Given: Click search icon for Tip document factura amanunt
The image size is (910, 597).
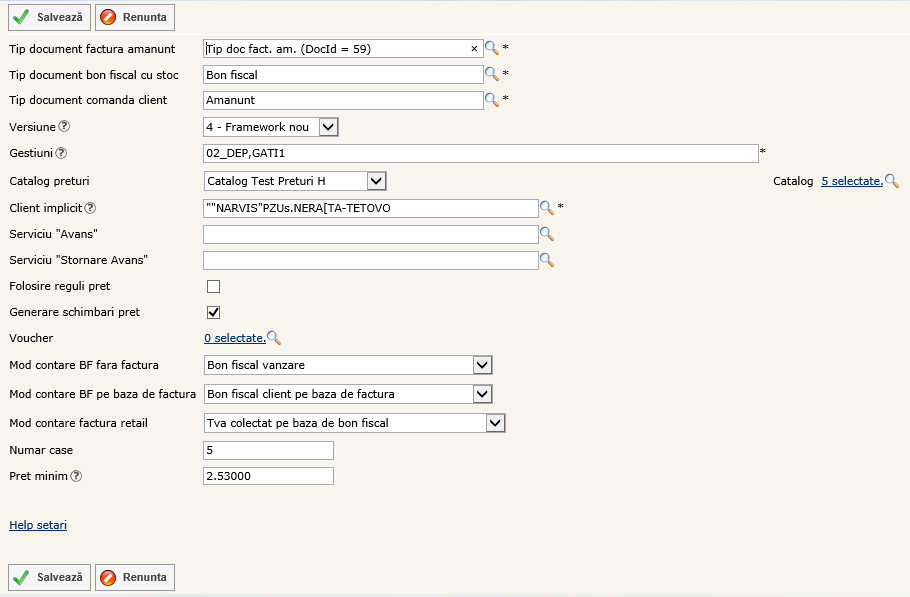Looking at the screenshot, I should point(491,48).
